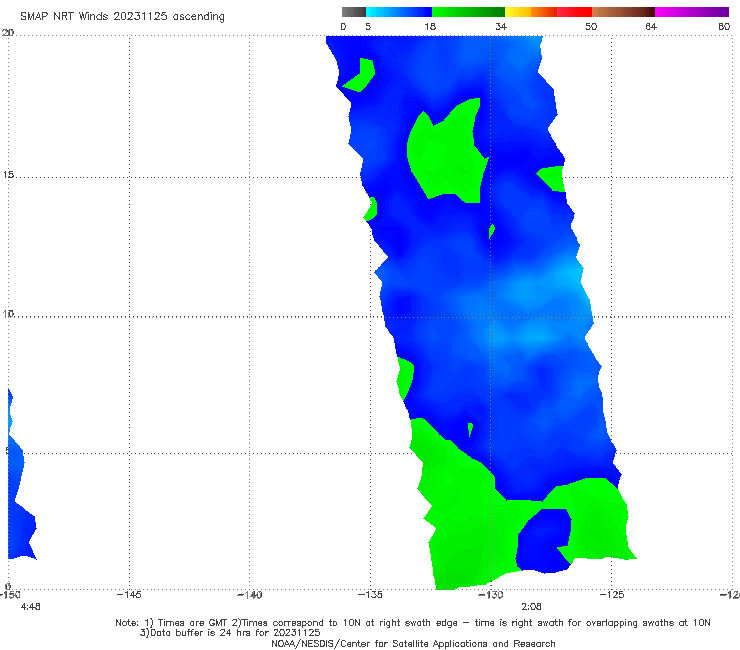
Task: Click the longitude label '-135'
Action: [x=370, y=595]
